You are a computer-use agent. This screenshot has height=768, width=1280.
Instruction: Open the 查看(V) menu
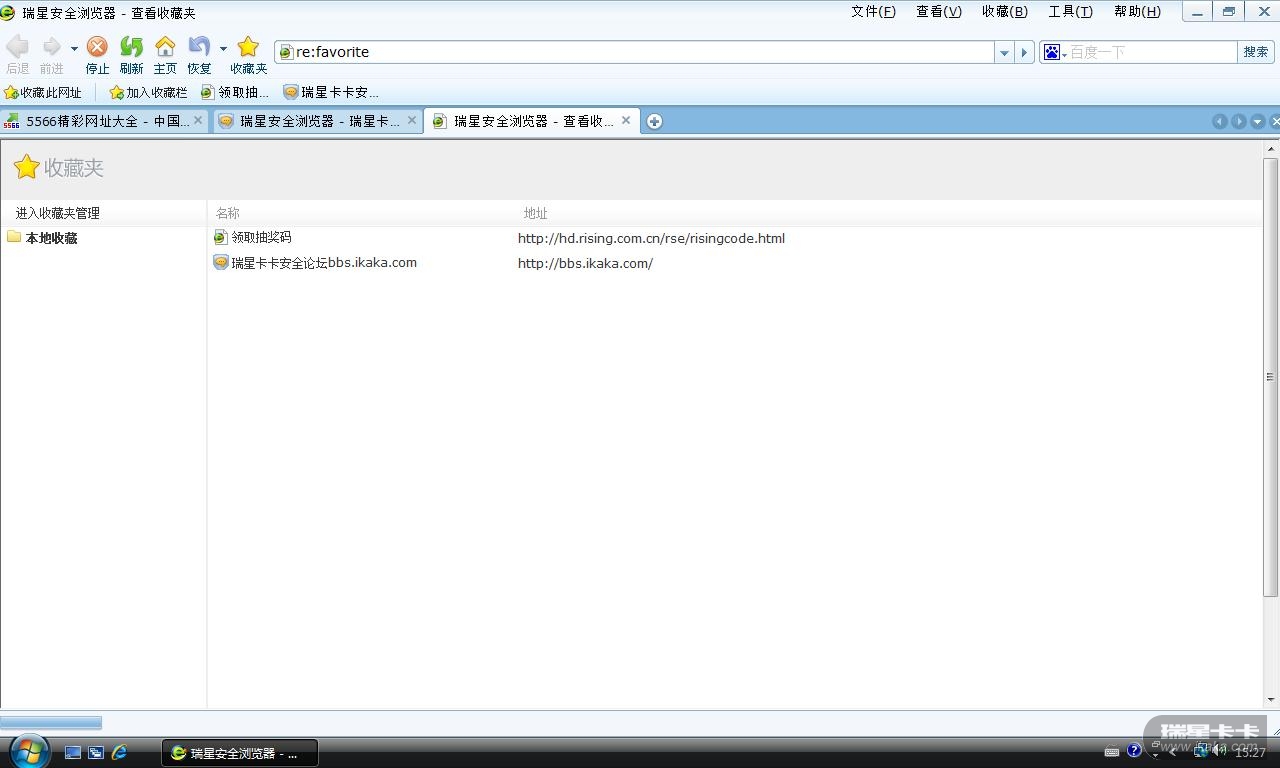[x=939, y=12]
